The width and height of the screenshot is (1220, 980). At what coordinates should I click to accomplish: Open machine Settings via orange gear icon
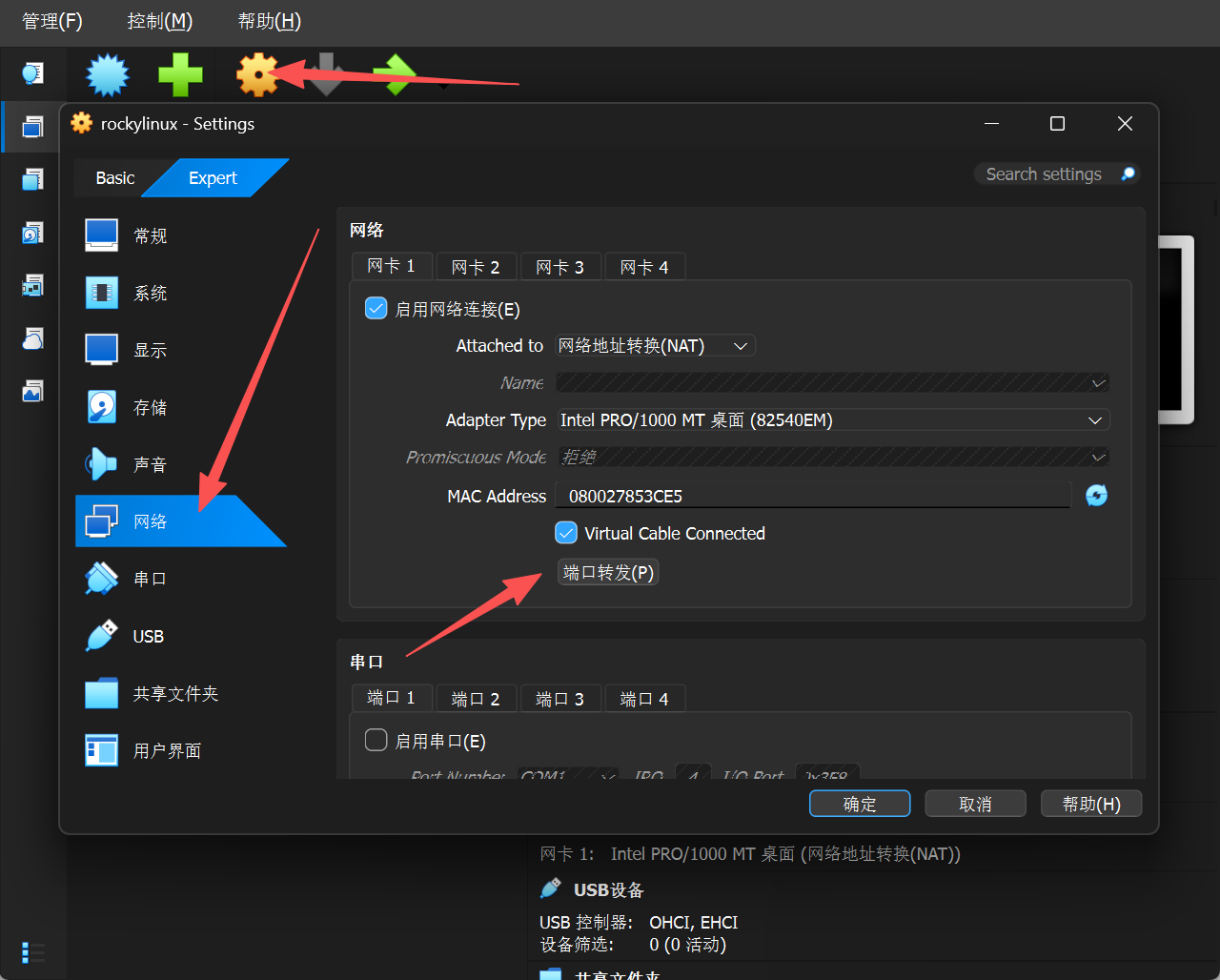point(257,74)
